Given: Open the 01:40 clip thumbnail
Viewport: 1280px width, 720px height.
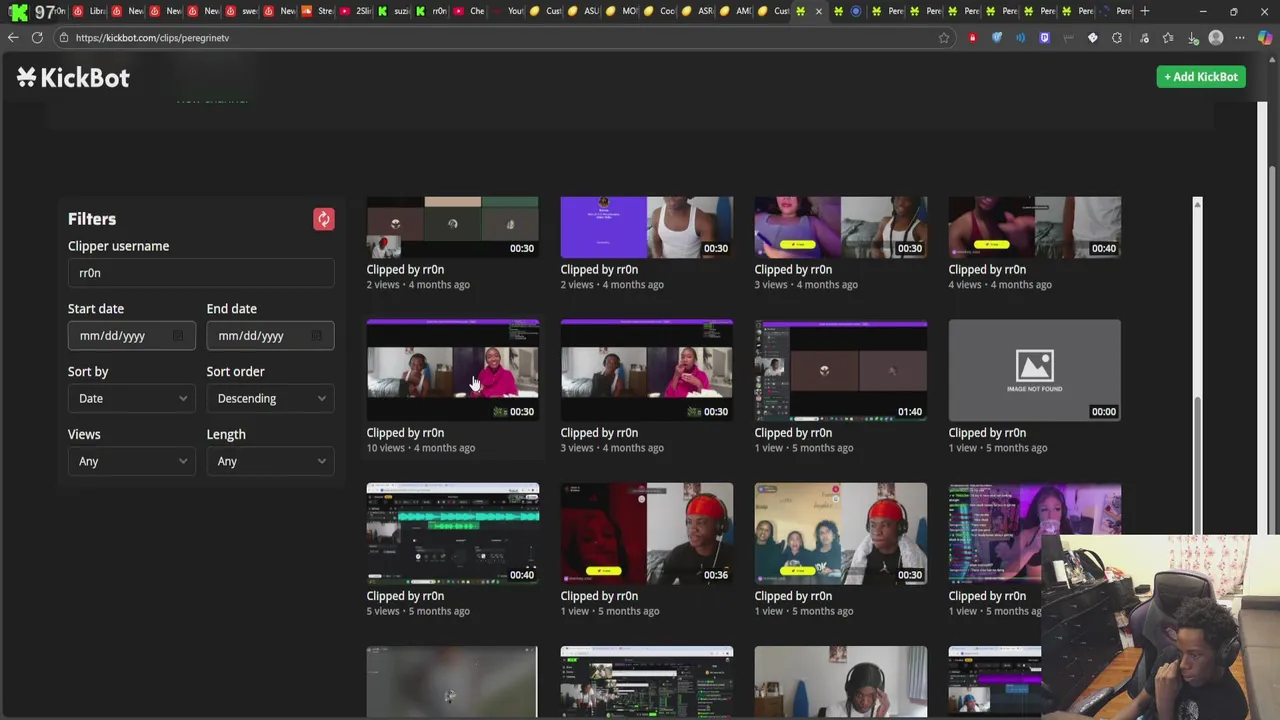Looking at the screenshot, I should click(x=840, y=370).
